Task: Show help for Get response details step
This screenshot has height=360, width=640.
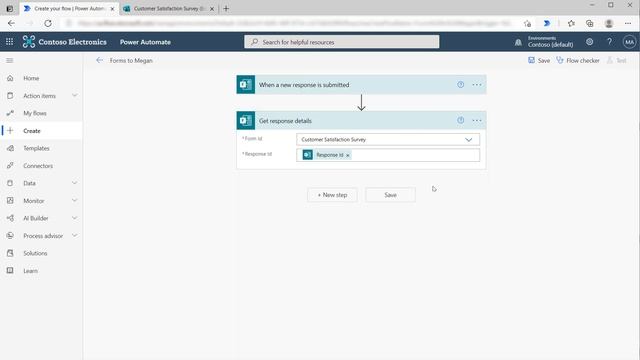Action: (460, 120)
